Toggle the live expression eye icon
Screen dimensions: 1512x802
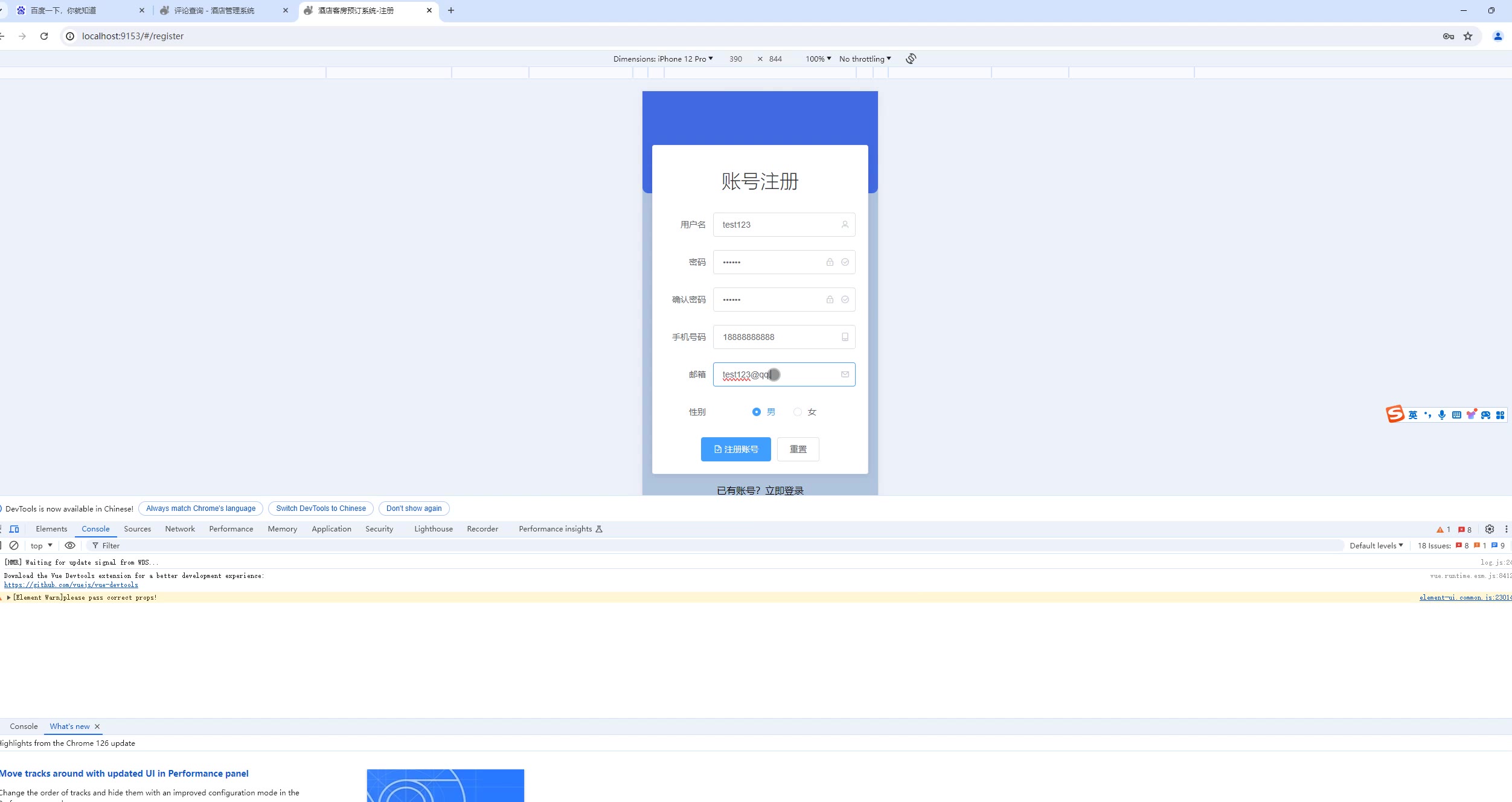[x=70, y=545]
